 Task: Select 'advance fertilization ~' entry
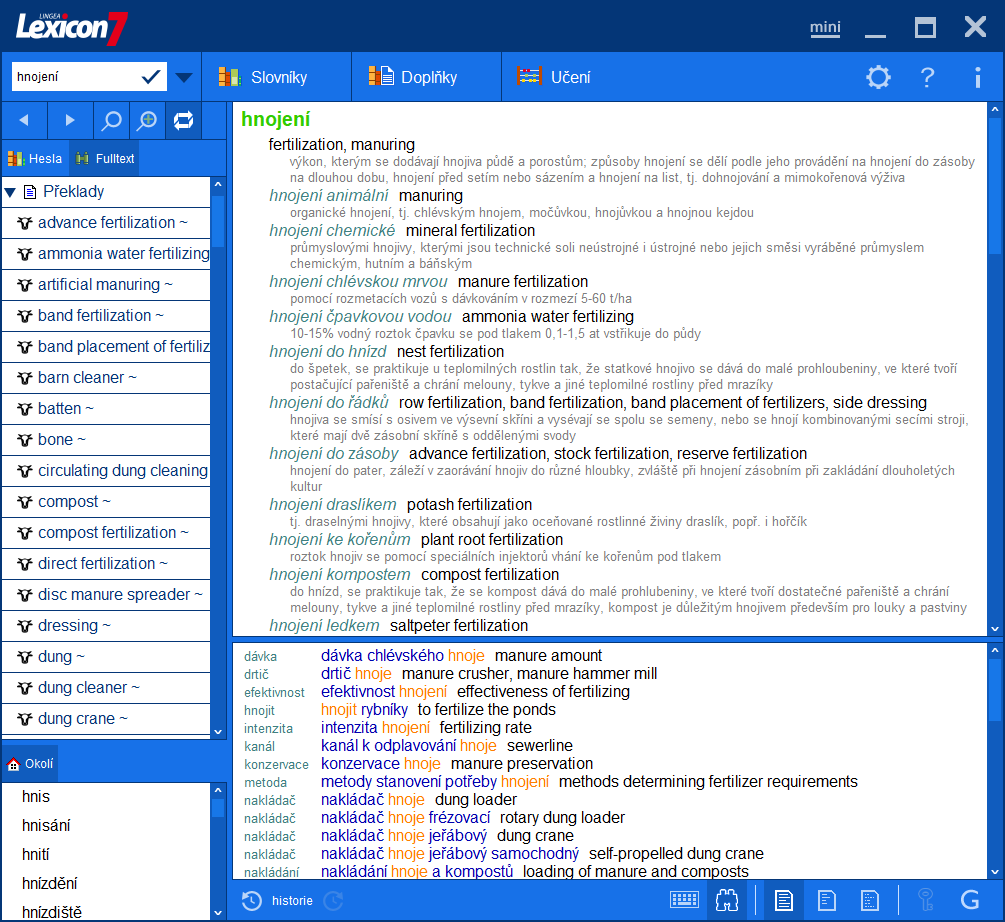click(x=106, y=223)
